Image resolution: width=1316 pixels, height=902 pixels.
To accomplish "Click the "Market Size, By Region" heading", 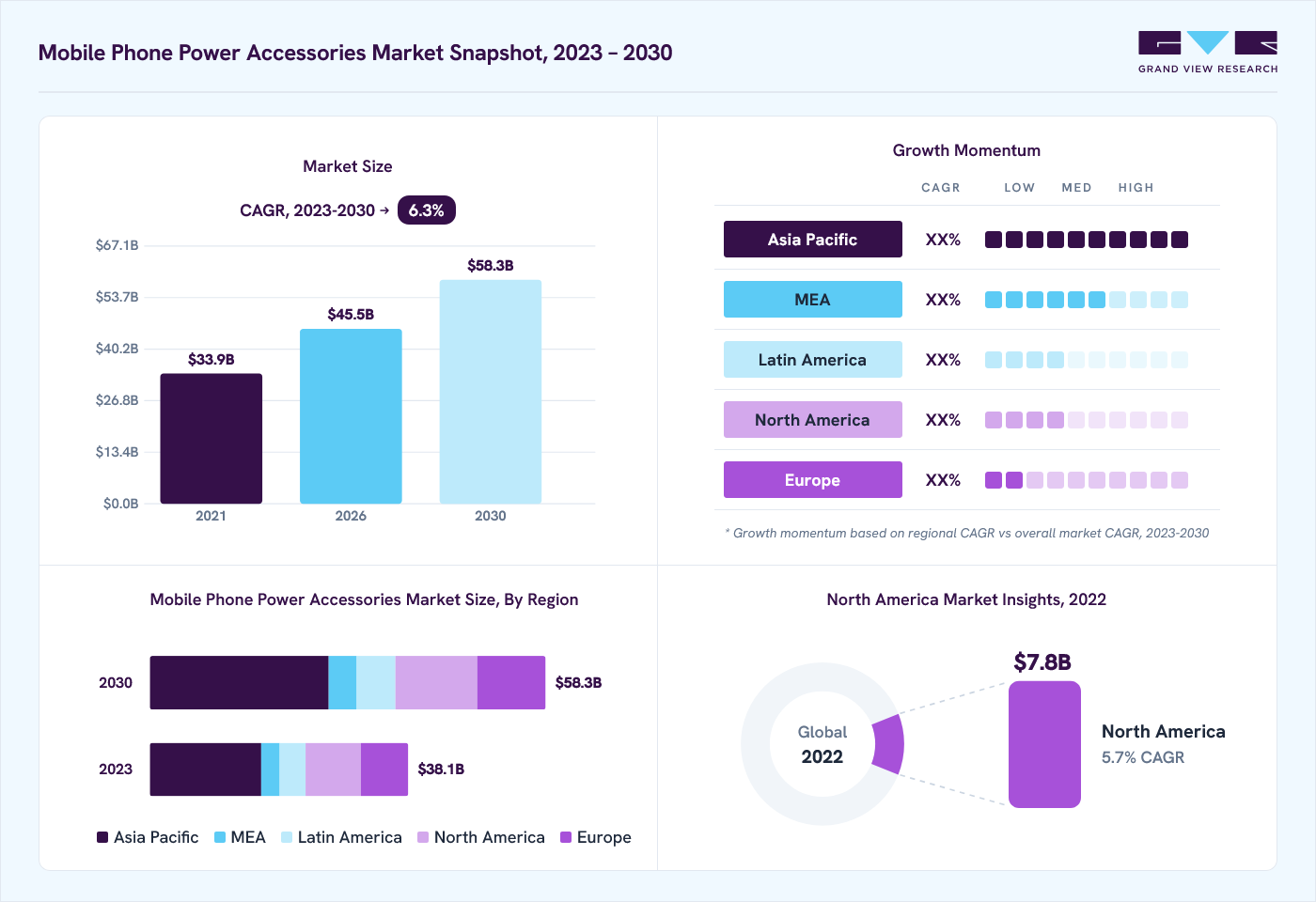I will (x=492, y=599).
